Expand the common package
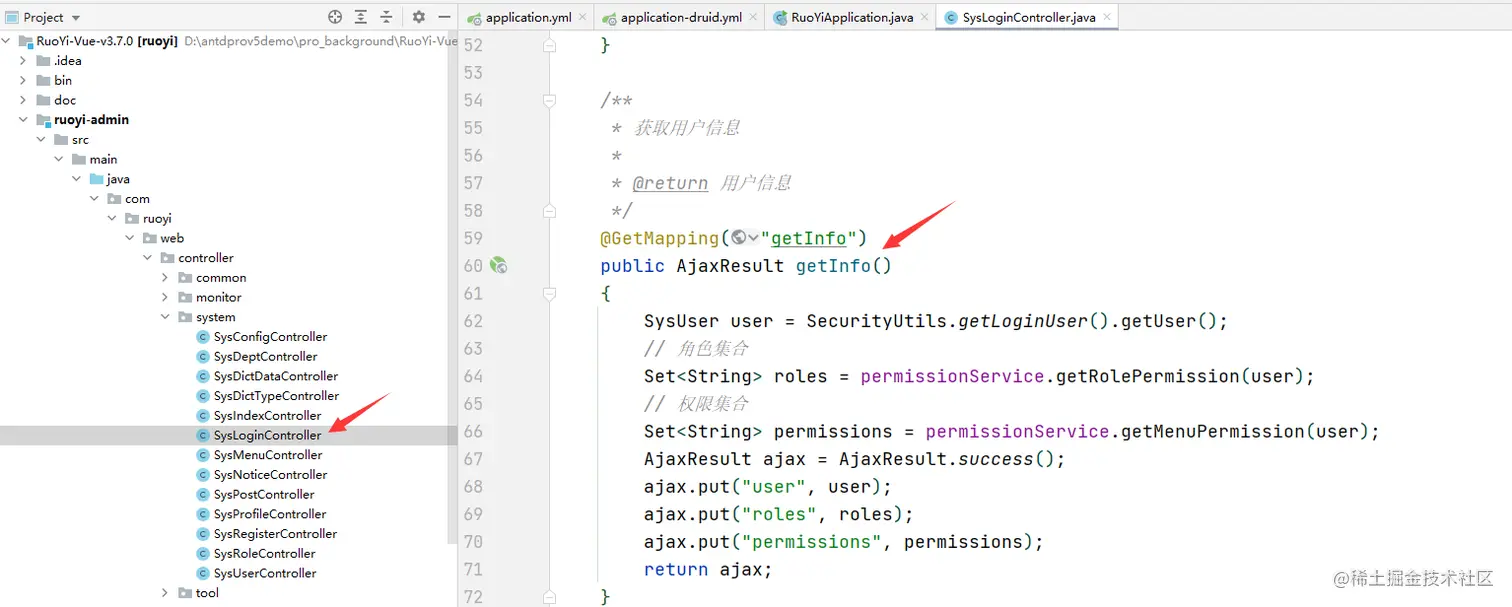 [165, 278]
